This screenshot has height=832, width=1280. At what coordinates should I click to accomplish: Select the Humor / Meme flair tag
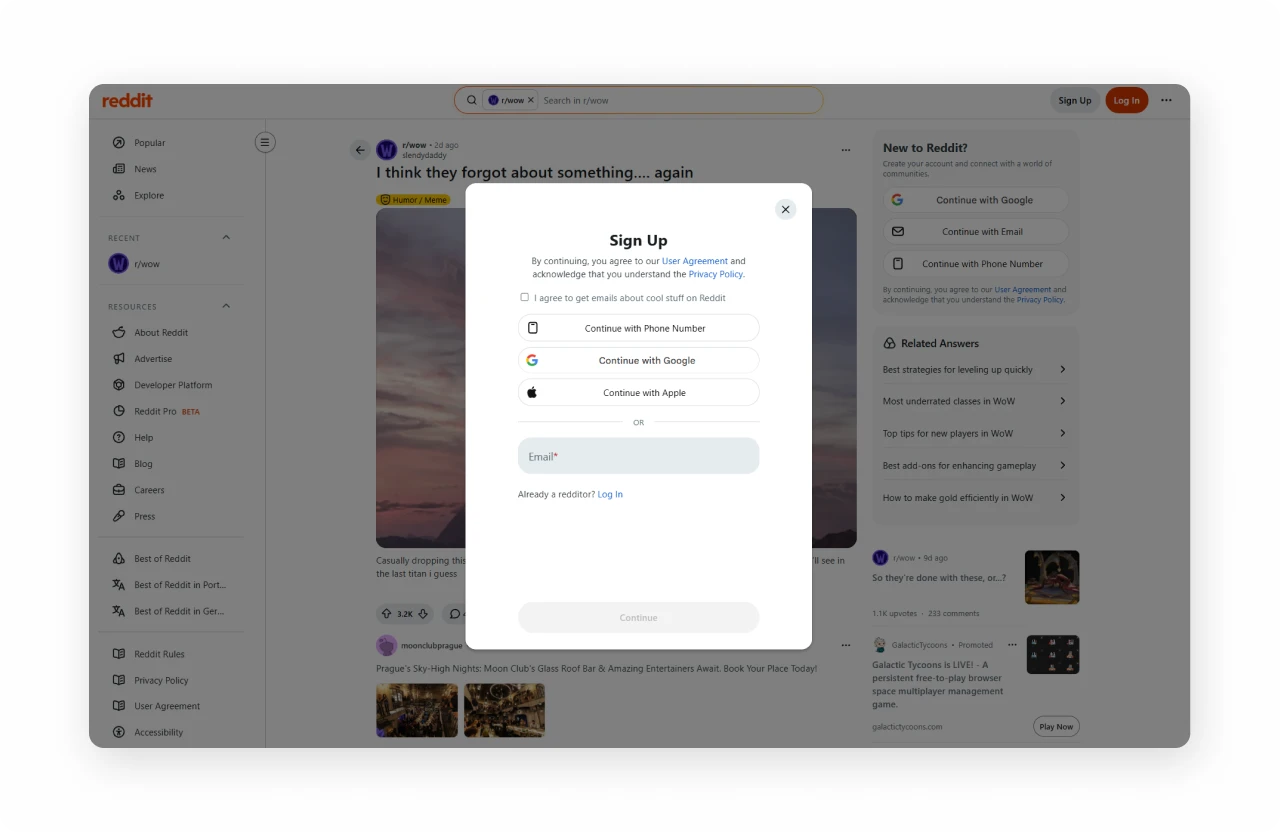click(x=413, y=200)
